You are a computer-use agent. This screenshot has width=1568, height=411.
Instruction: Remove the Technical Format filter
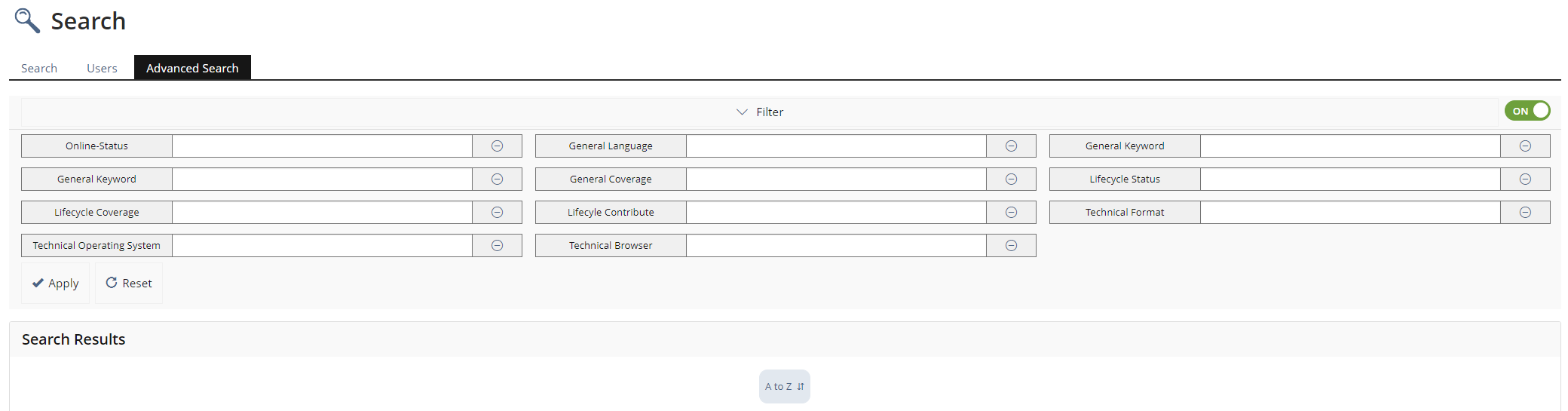pyautogui.click(x=1525, y=213)
